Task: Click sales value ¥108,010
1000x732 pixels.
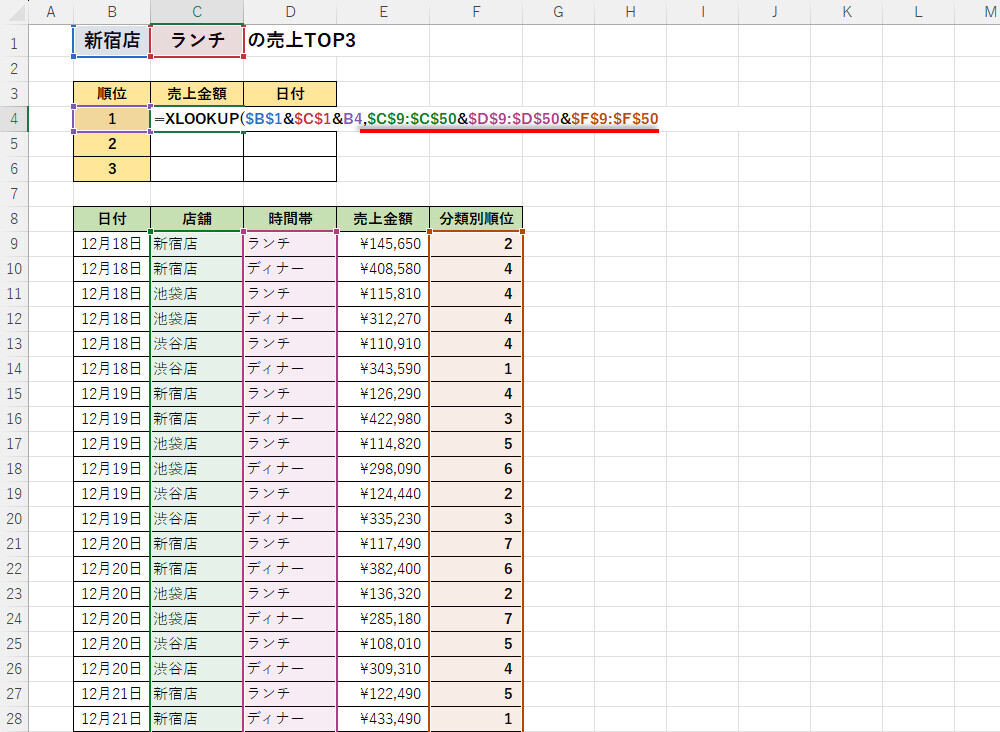Action: (383, 643)
